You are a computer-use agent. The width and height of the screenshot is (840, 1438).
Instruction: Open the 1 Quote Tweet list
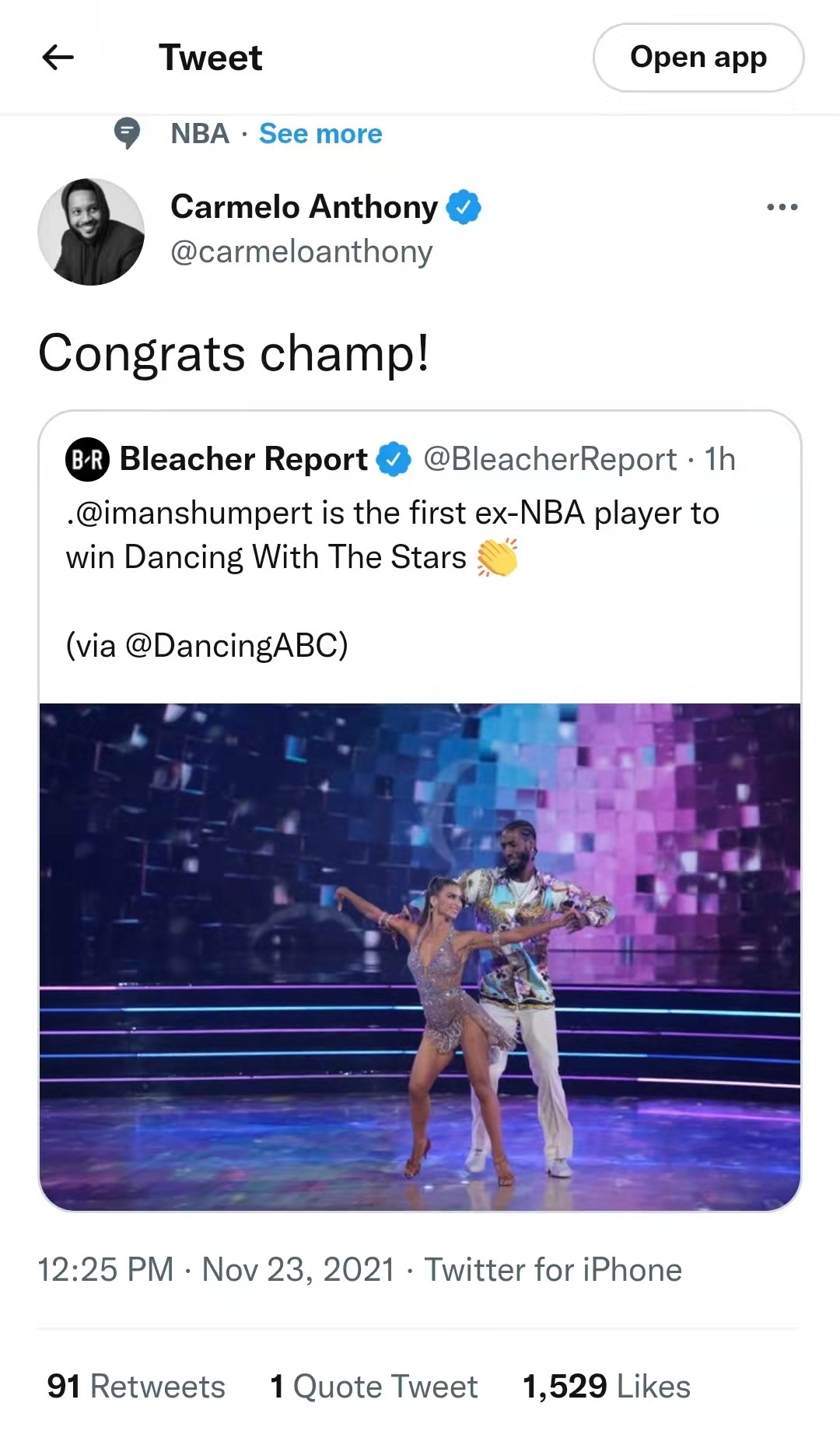[x=373, y=1387]
